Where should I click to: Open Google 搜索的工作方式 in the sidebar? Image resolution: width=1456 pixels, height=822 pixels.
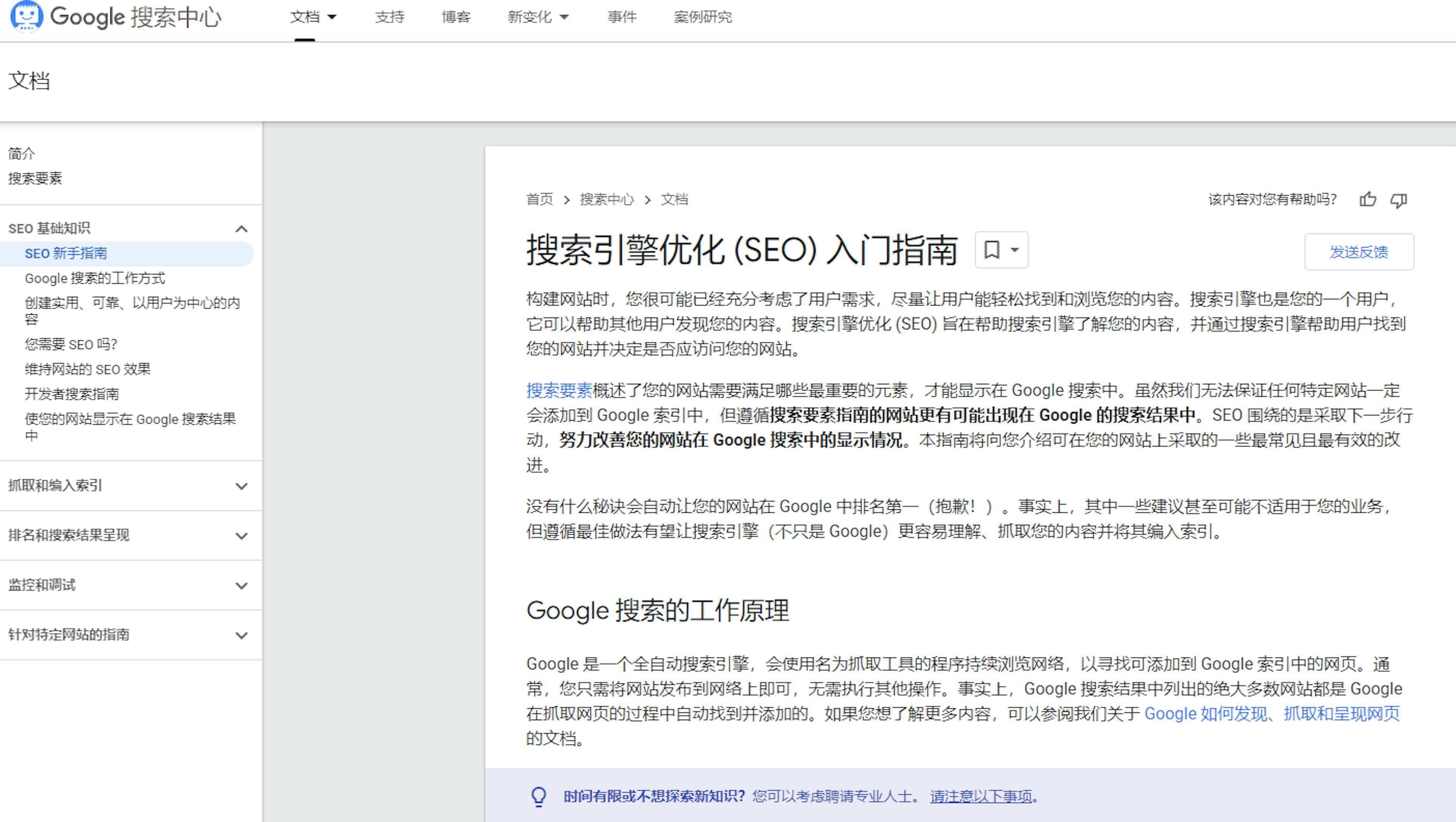click(x=95, y=279)
